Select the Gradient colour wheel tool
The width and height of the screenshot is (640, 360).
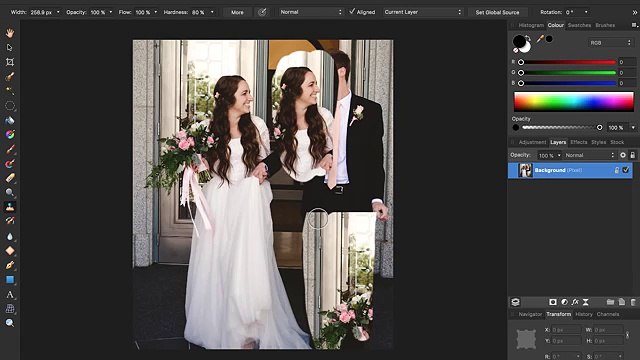10,135
